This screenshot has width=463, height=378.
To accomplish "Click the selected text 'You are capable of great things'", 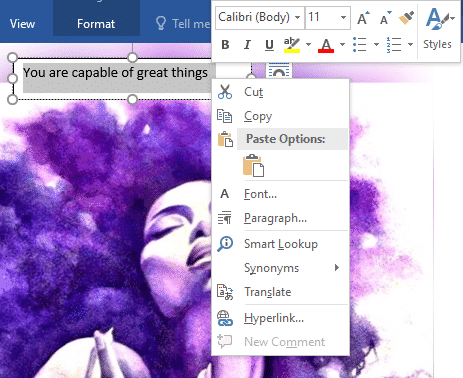I will [x=115, y=73].
